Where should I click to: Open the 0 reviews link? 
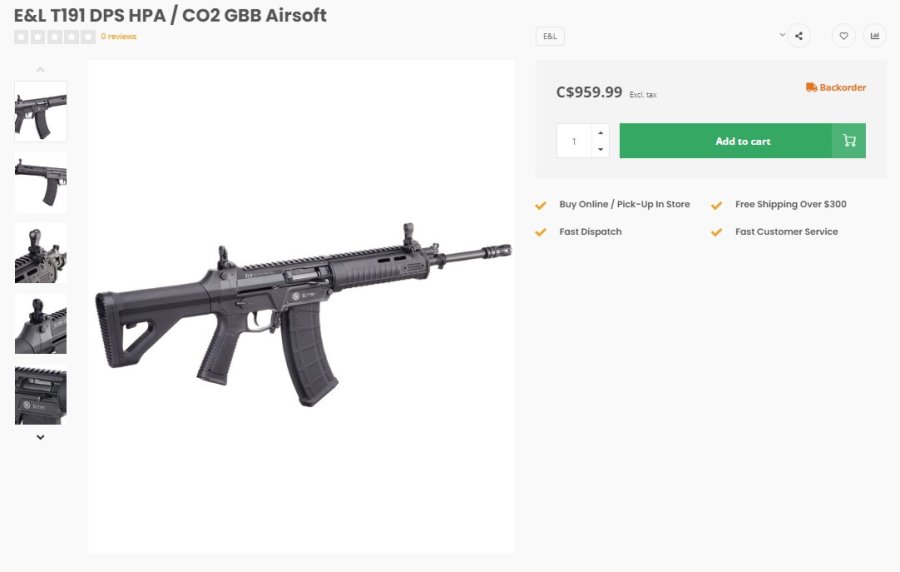click(119, 37)
